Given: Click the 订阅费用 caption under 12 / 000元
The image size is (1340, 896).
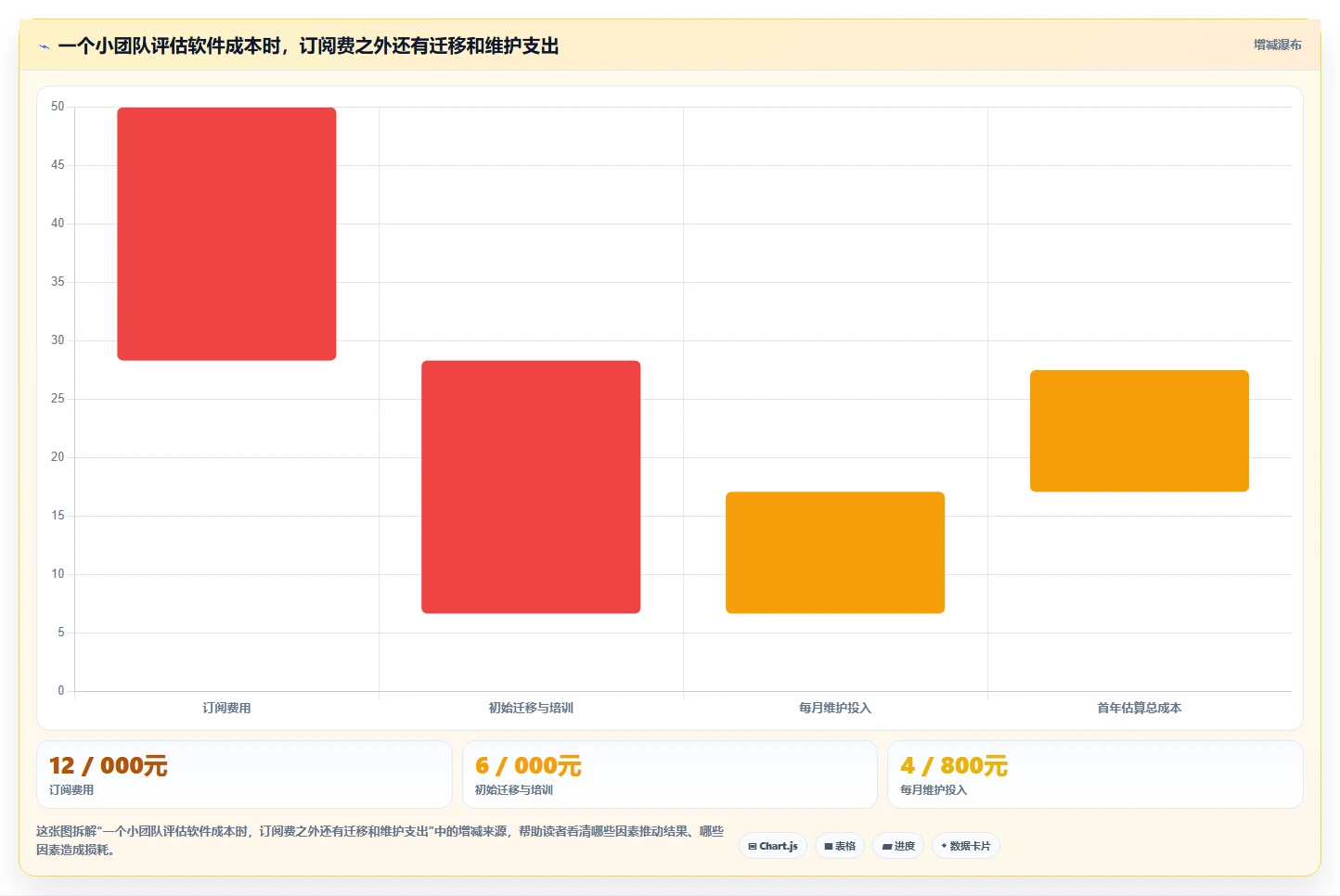Looking at the screenshot, I should pos(71,790).
